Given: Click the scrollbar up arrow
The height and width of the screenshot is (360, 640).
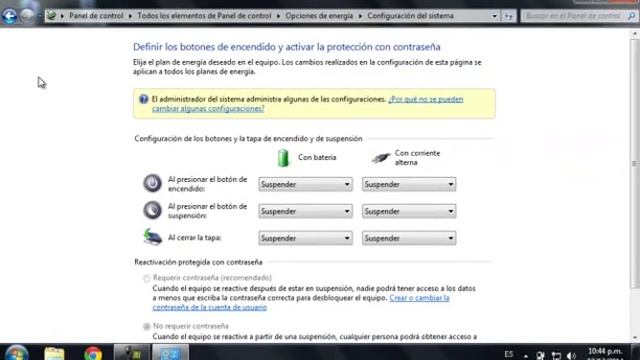Looking at the screenshot, I should (634, 34).
